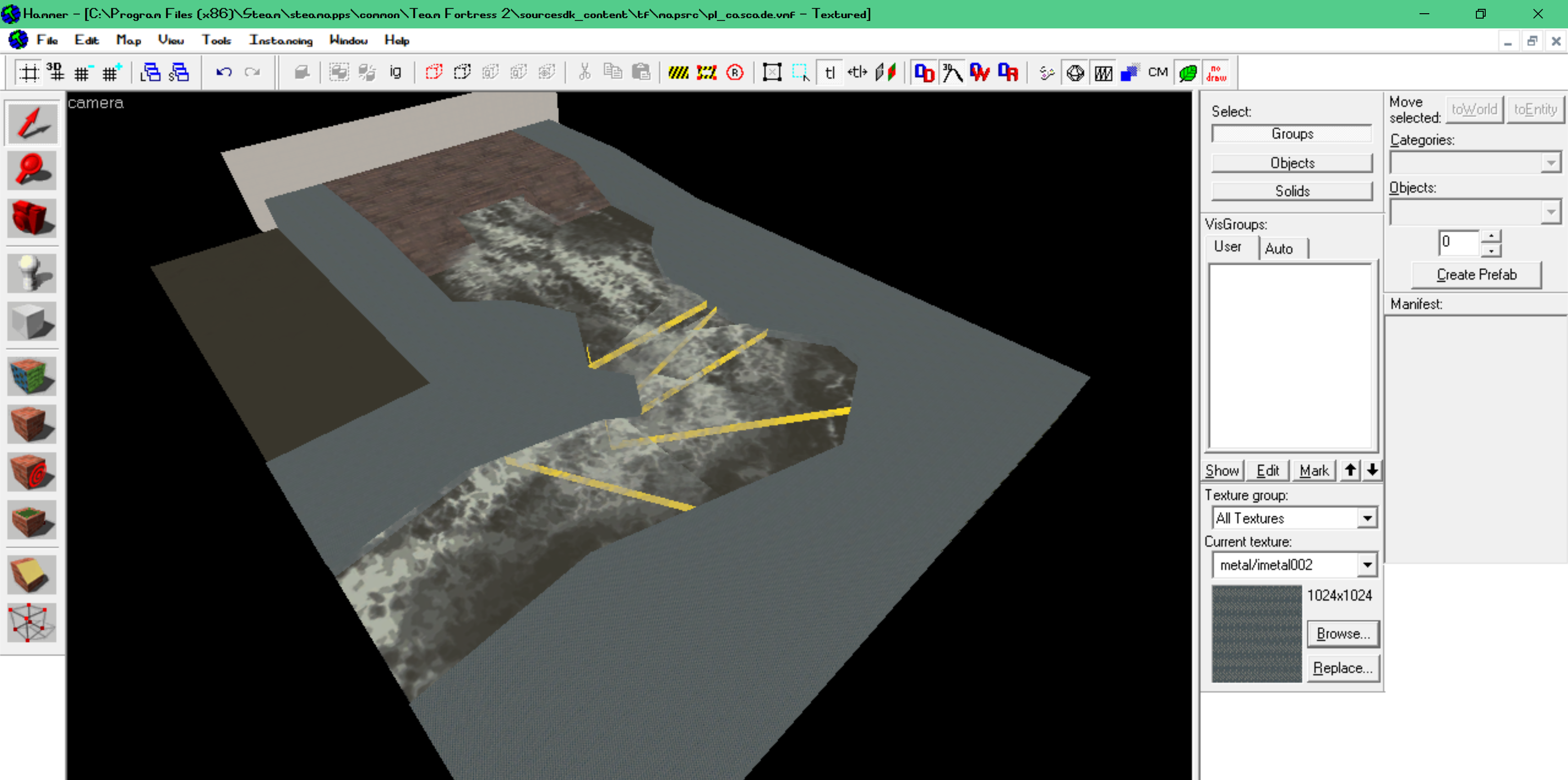1568x780 pixels.
Task: Click the smaller grid (minus) icon
Action: [x=83, y=73]
